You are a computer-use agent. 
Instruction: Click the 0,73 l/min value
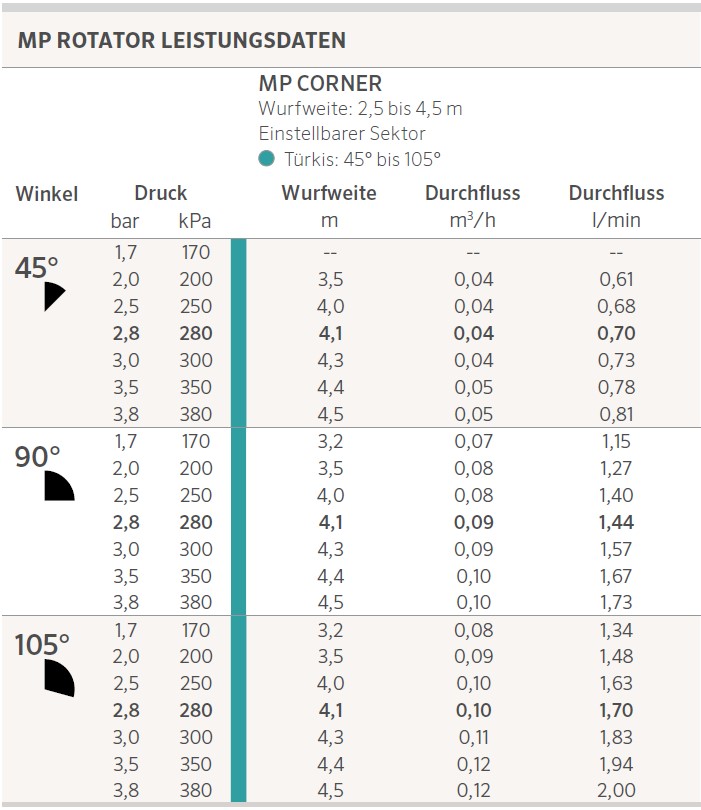(616, 360)
